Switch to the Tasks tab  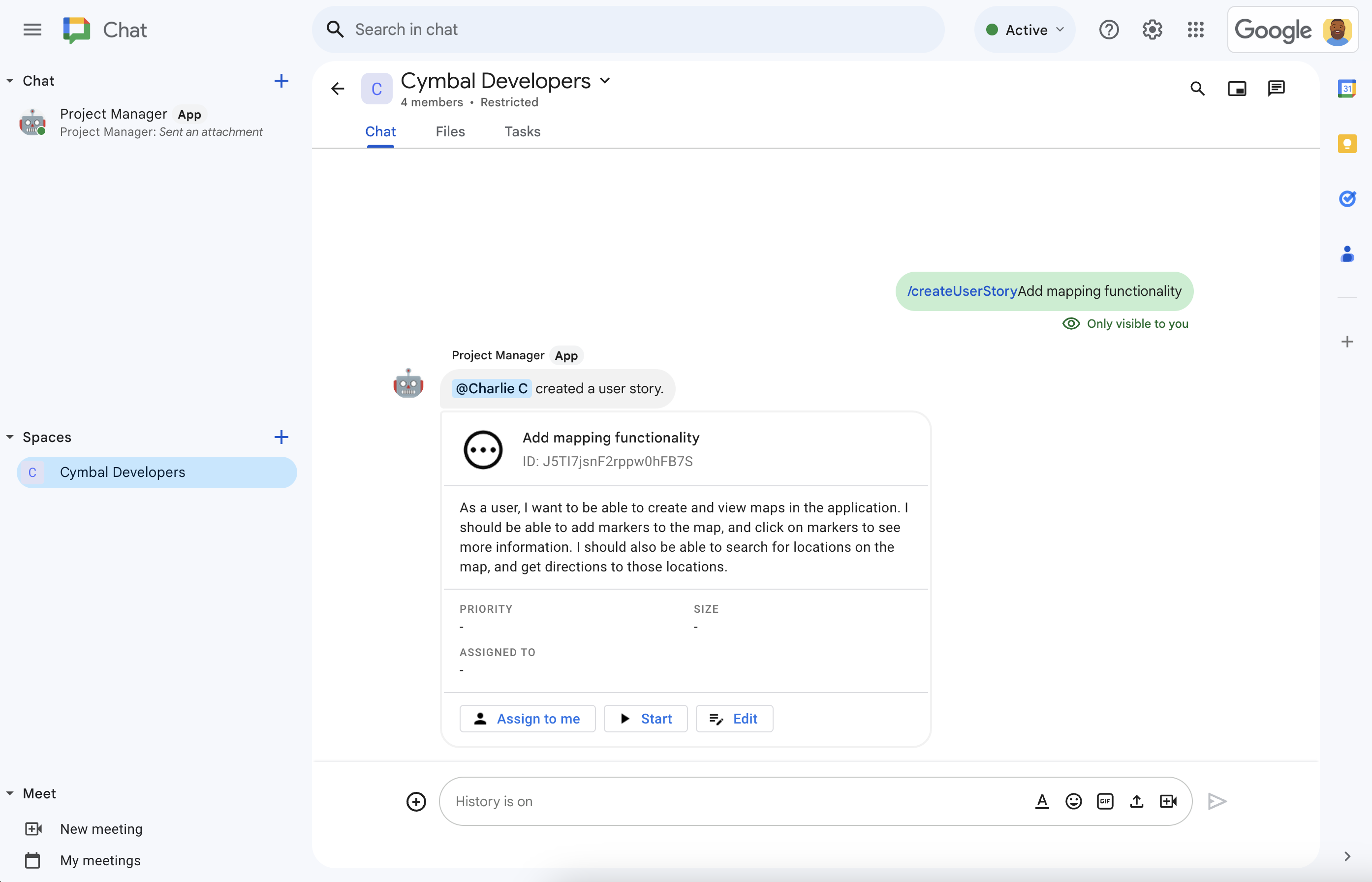(x=521, y=131)
